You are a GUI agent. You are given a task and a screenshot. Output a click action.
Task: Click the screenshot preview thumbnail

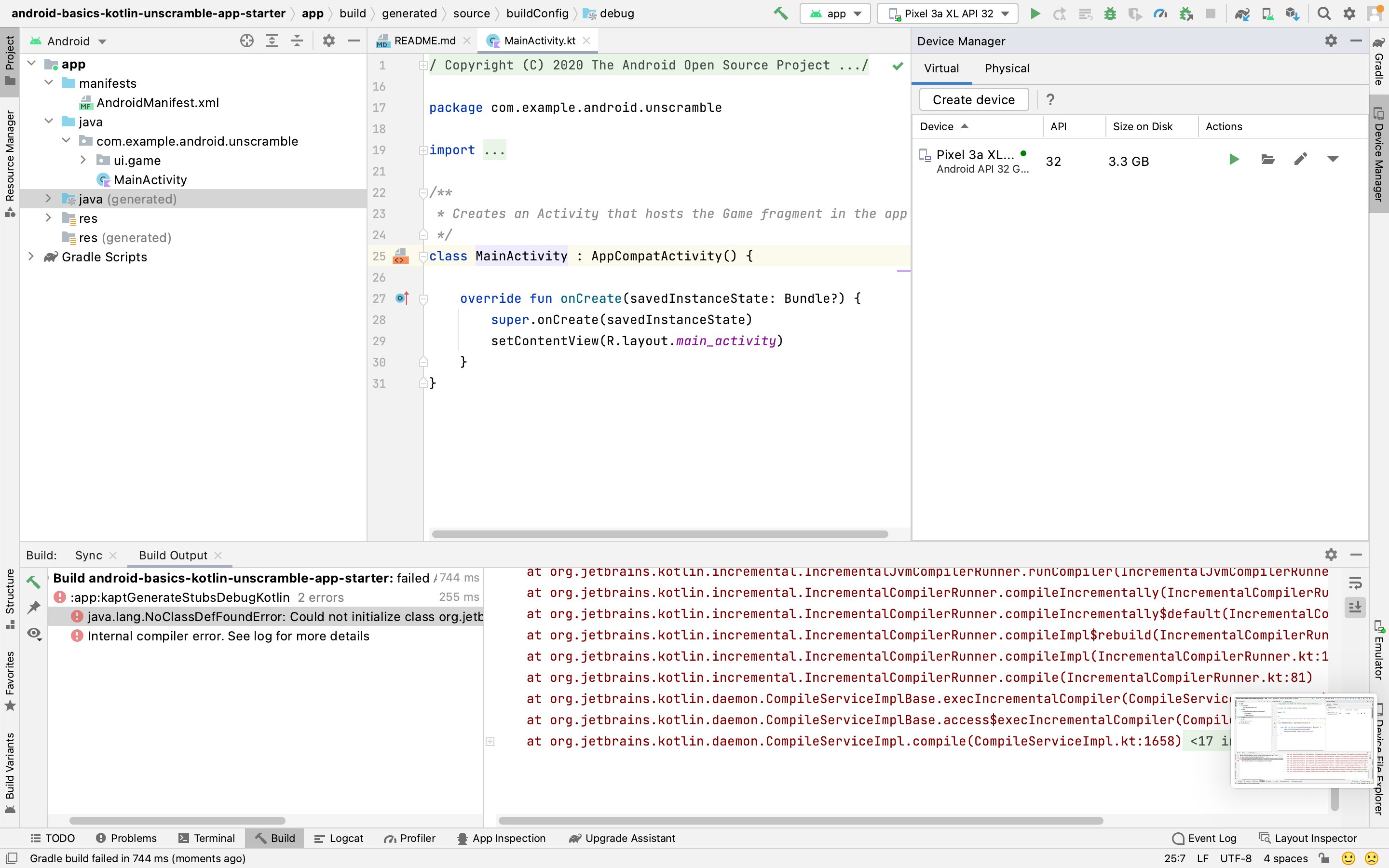(x=1304, y=741)
